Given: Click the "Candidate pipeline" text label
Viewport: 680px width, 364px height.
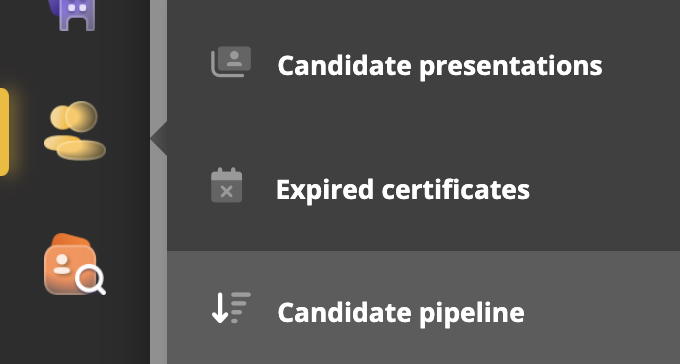Looking at the screenshot, I should coord(401,313).
